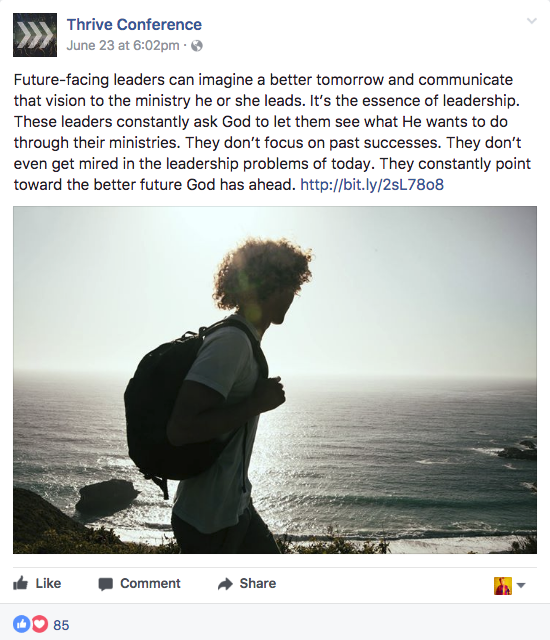Click the sky area of the post photo
The height and width of the screenshot is (640, 550).
point(408,286)
